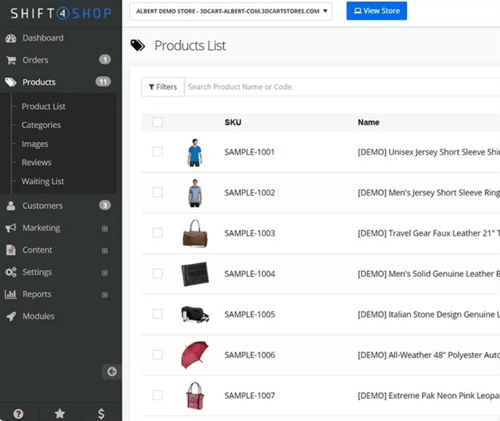Click the Marketing megaphone icon
The width and height of the screenshot is (500, 421).
pos(11,228)
